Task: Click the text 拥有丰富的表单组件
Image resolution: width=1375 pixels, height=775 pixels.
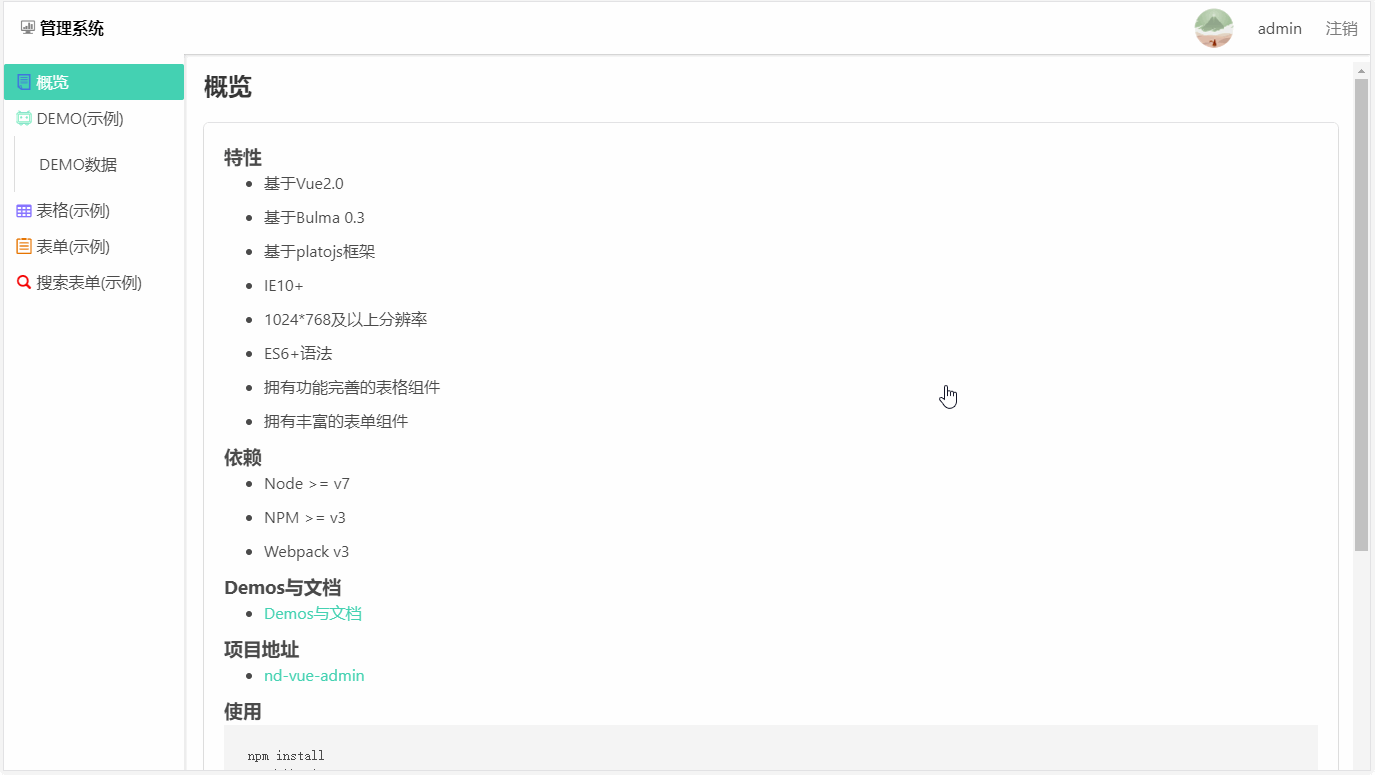Action: tap(336, 421)
